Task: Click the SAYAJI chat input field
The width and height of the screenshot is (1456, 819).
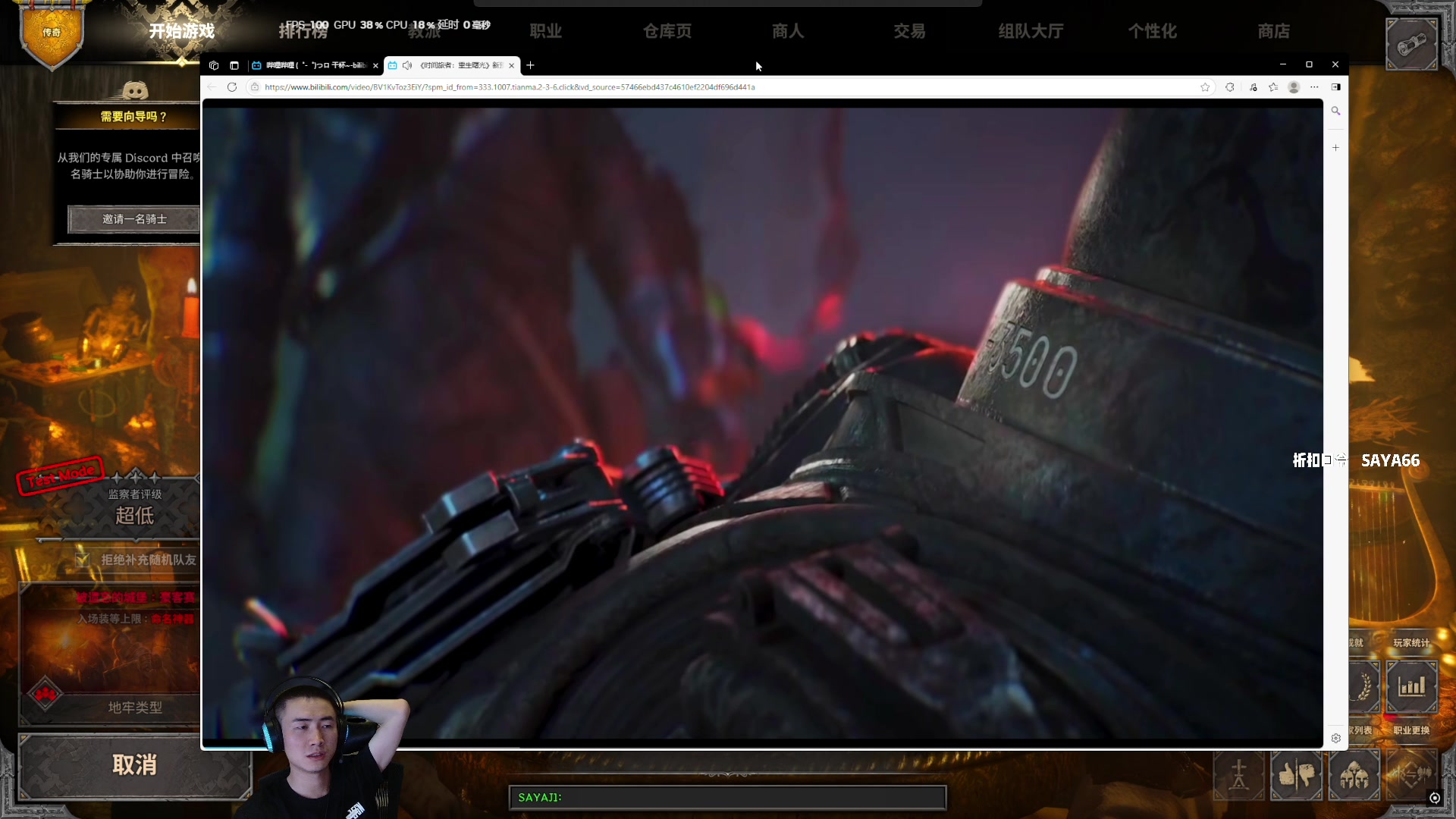Action: pos(727,798)
